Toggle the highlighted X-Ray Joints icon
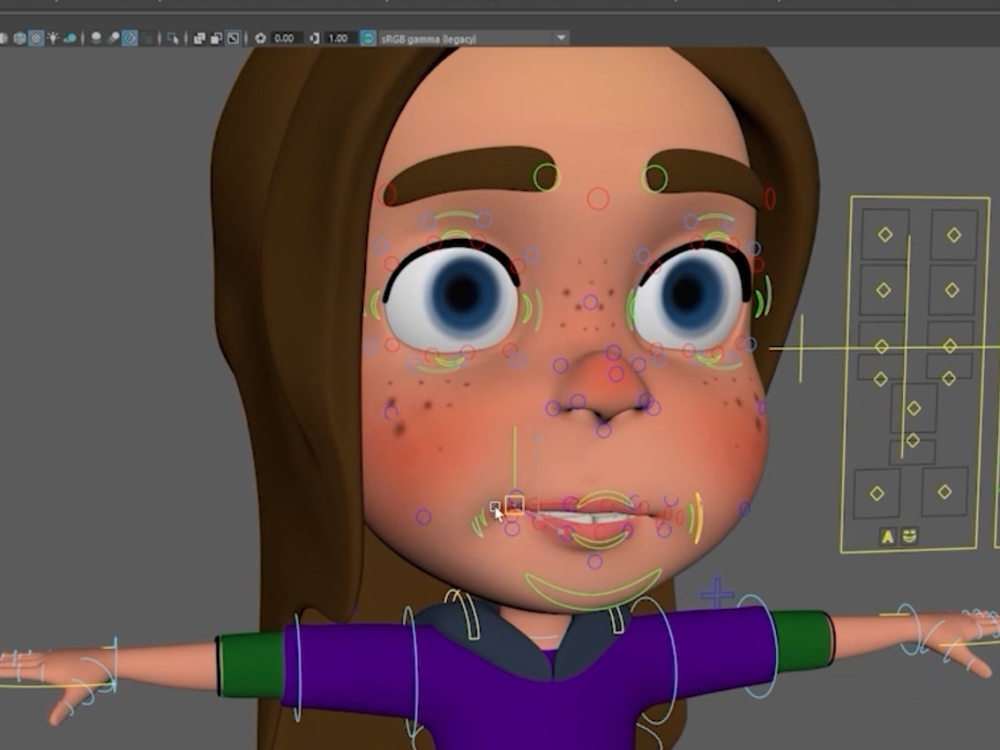Image resolution: width=1000 pixels, height=750 pixels. (233, 38)
